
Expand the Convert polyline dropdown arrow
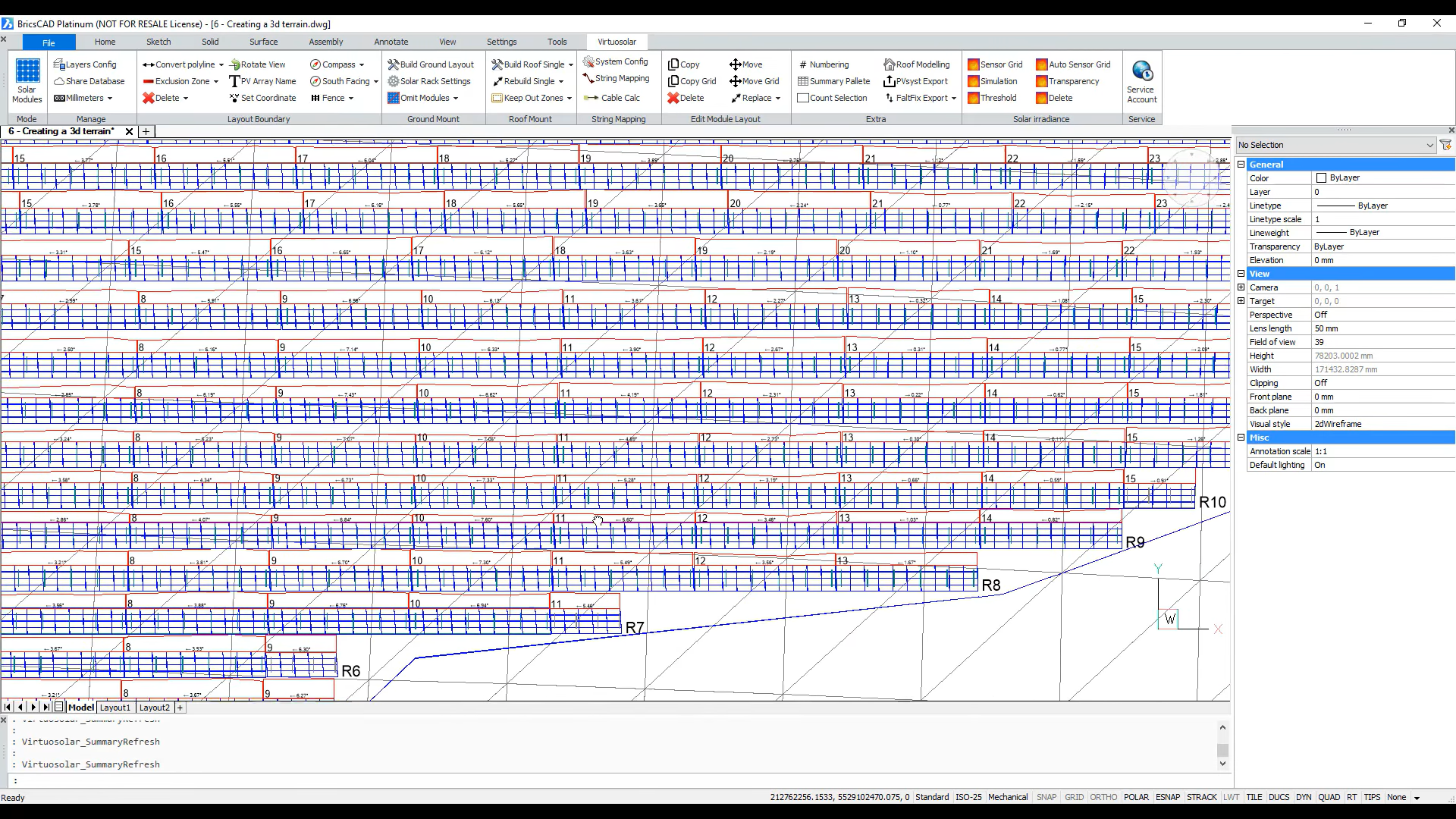pyautogui.click(x=221, y=65)
